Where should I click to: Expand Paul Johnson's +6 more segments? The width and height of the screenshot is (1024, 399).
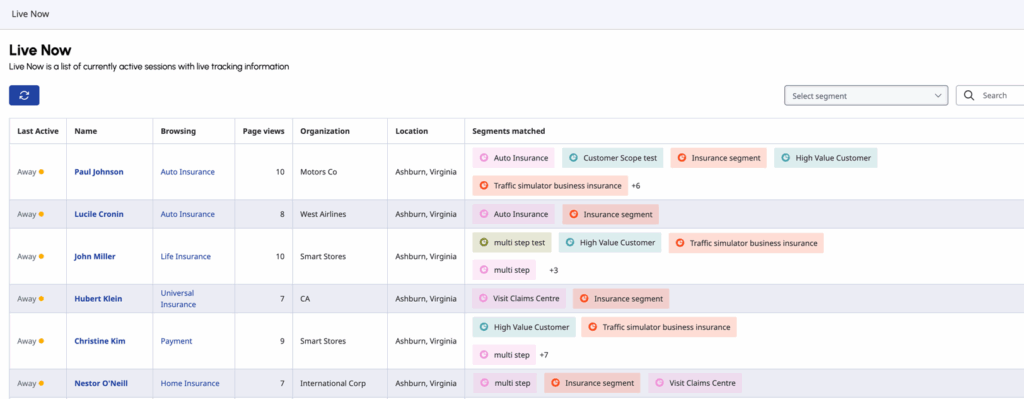pos(635,185)
